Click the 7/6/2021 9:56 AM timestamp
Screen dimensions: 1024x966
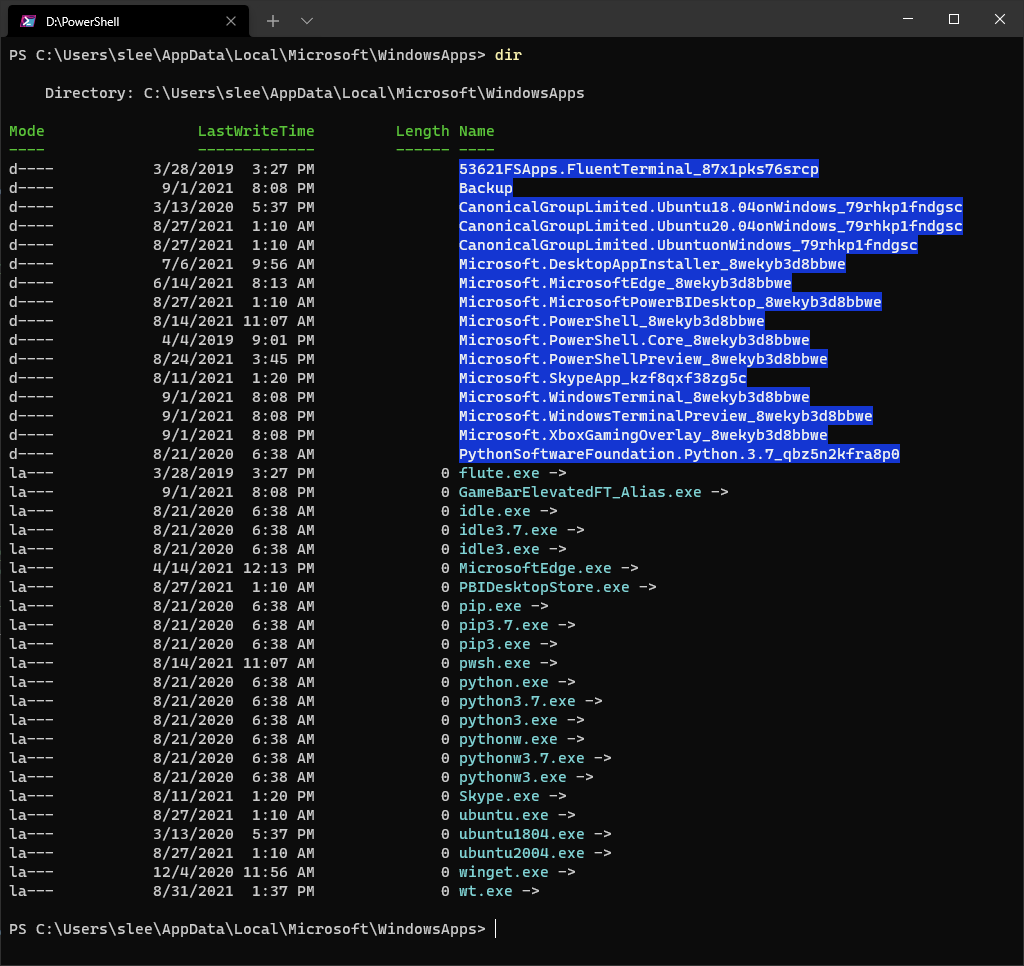[238, 264]
